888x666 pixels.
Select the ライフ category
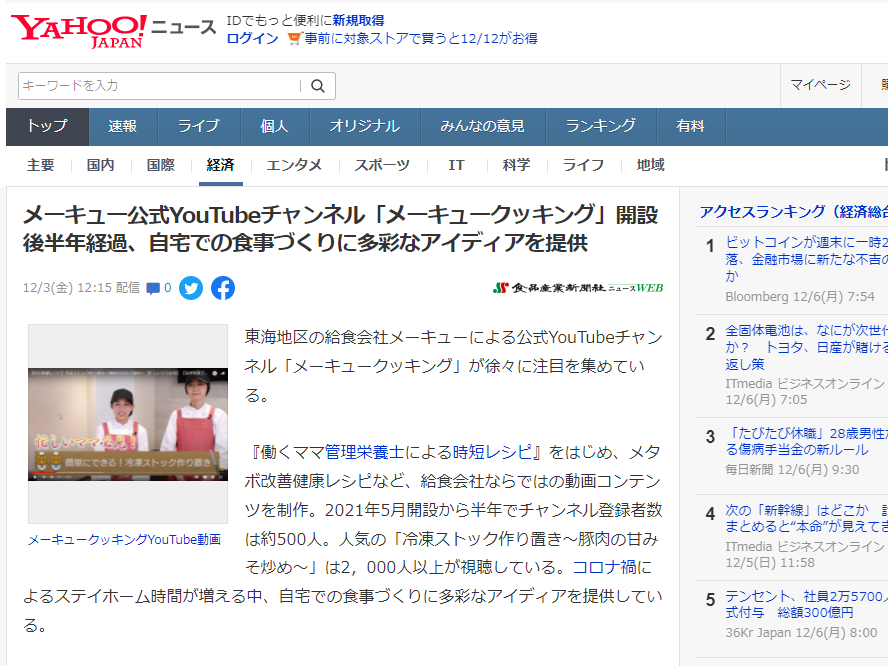click(583, 165)
